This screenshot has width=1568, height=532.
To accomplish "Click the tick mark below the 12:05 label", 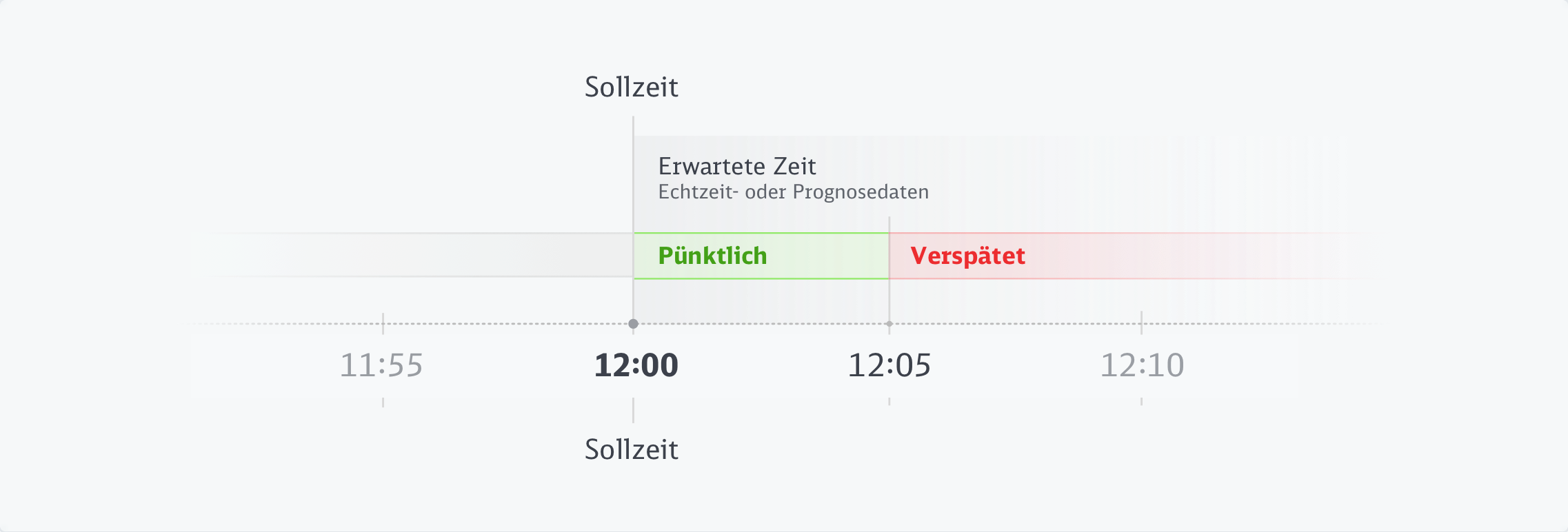I will [x=889, y=402].
